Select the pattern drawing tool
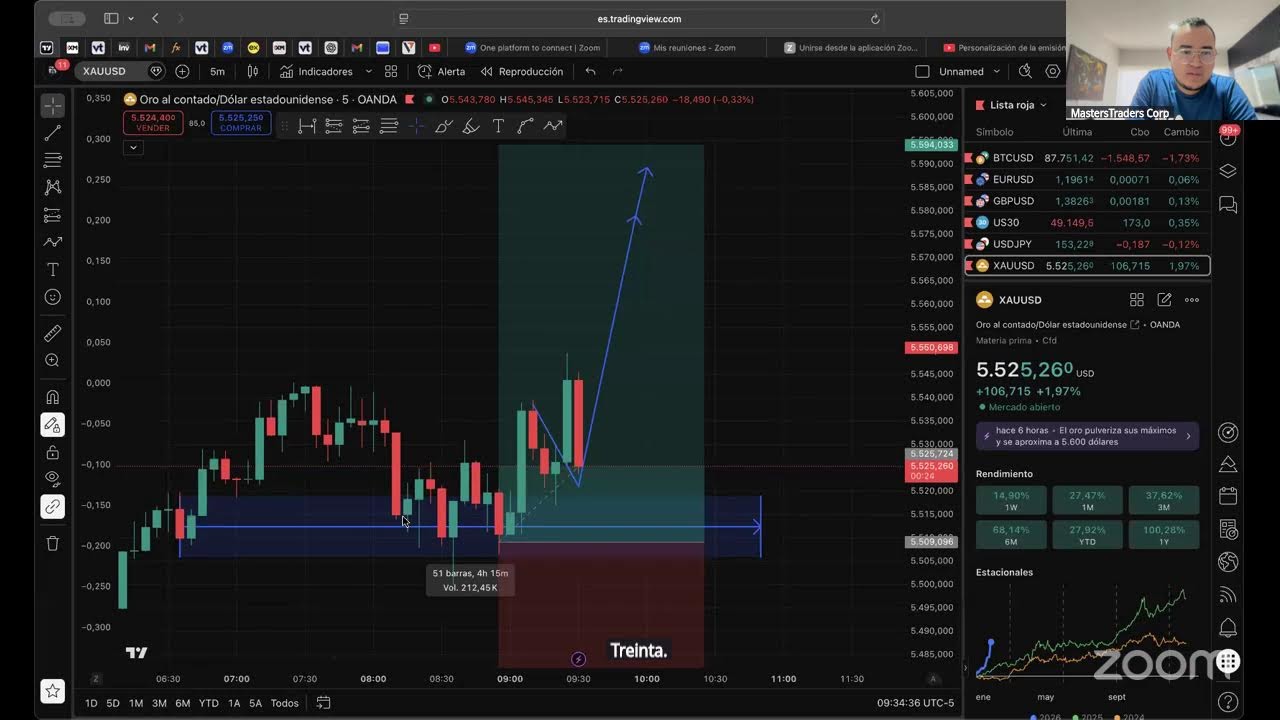 pos(53,187)
